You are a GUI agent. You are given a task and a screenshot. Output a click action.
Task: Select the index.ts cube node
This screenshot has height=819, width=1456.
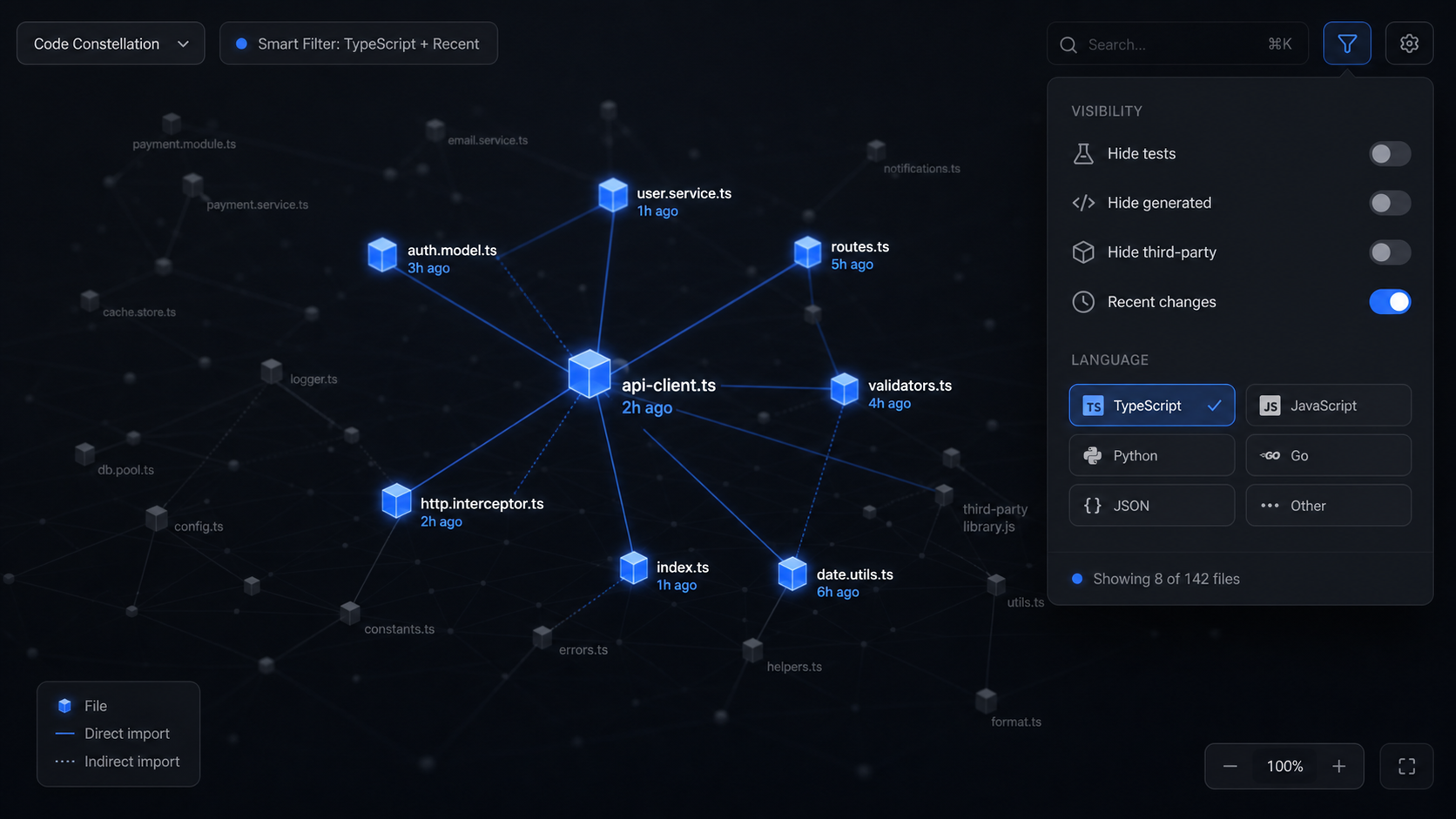(634, 568)
